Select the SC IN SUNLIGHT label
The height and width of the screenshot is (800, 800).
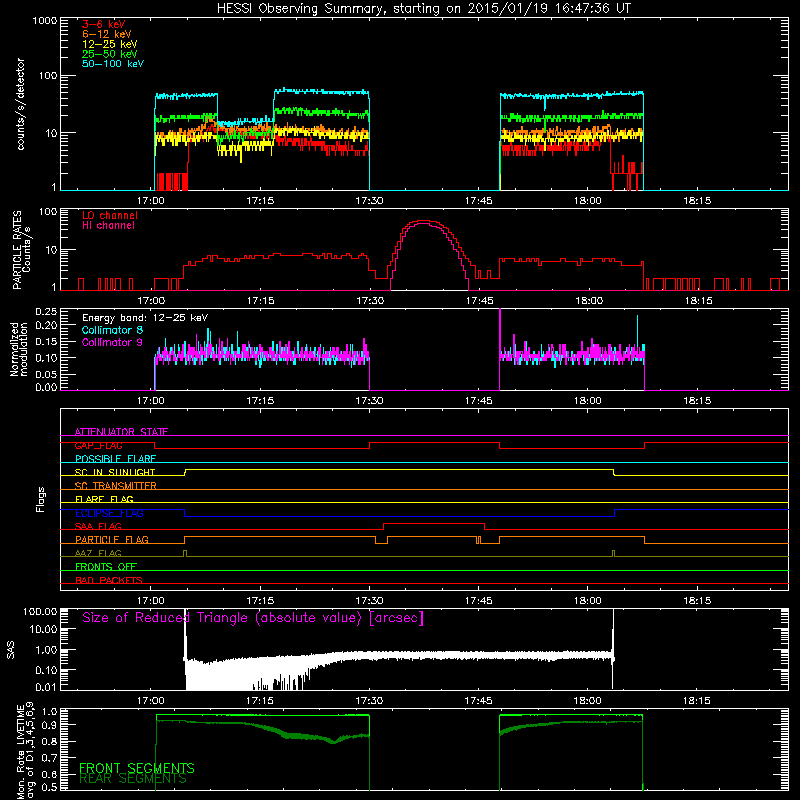115,472
